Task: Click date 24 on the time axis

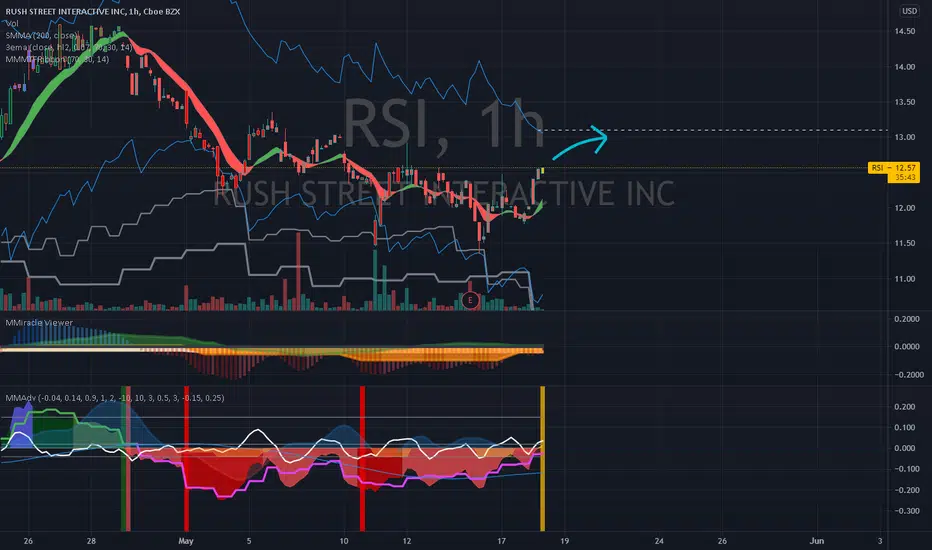Action: point(659,541)
